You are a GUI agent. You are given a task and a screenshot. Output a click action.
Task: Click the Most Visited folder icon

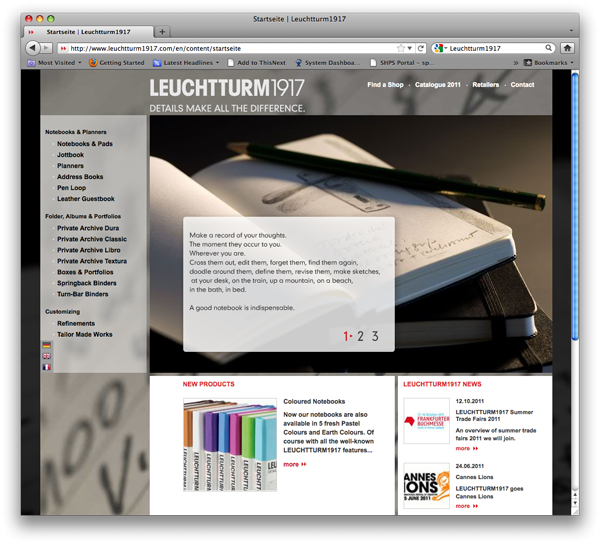(31, 63)
